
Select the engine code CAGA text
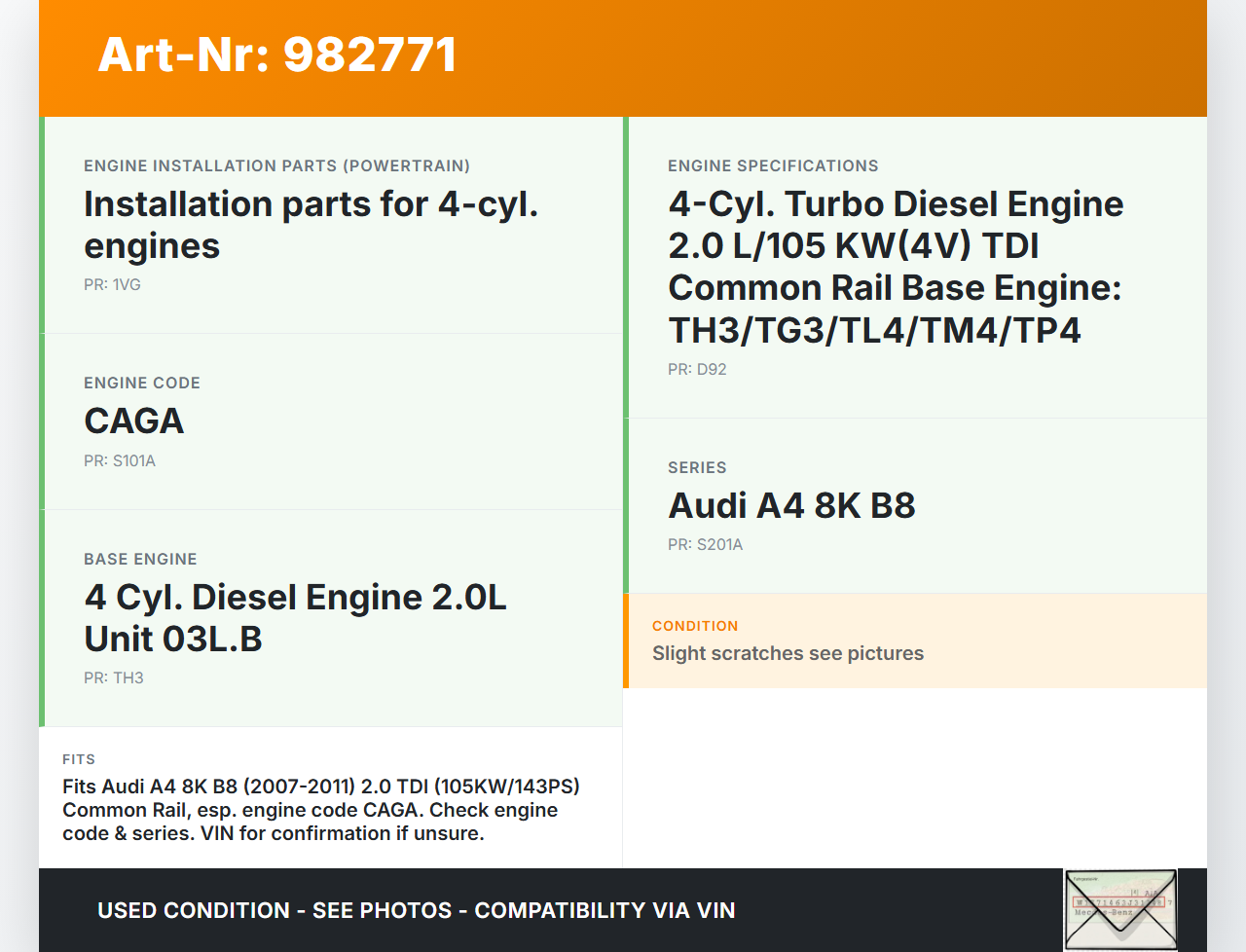(134, 421)
